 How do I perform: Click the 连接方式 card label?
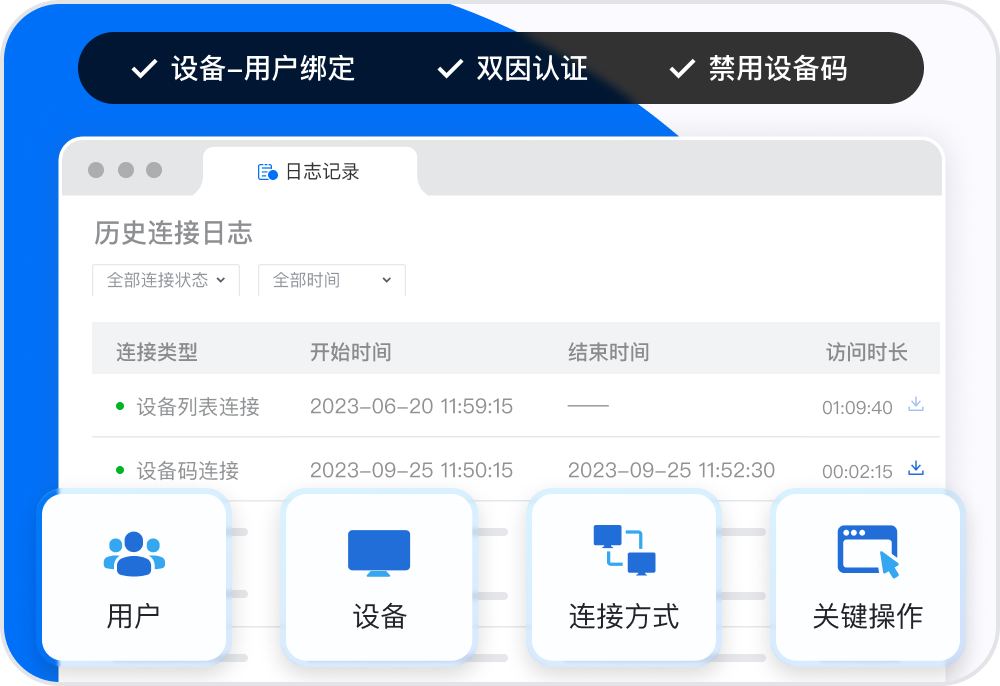(x=624, y=616)
